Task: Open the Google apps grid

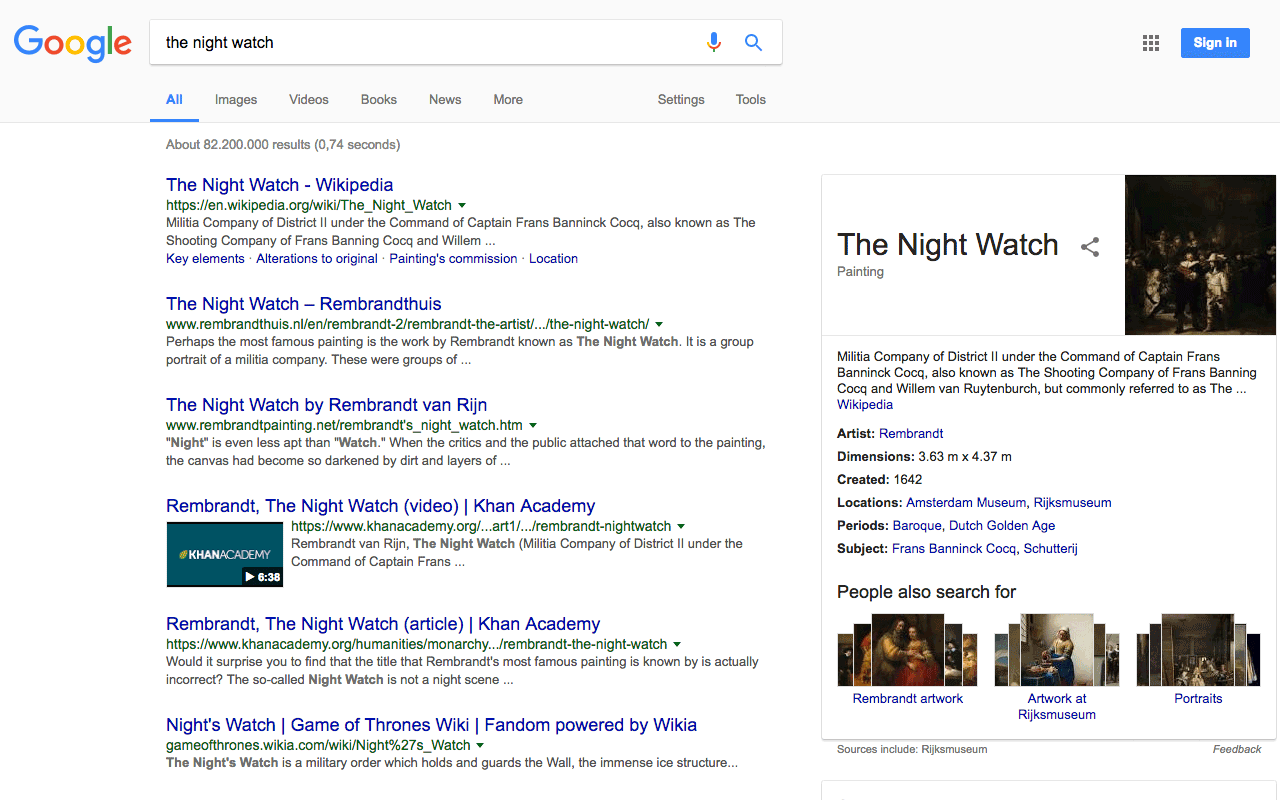Action: (x=1150, y=43)
